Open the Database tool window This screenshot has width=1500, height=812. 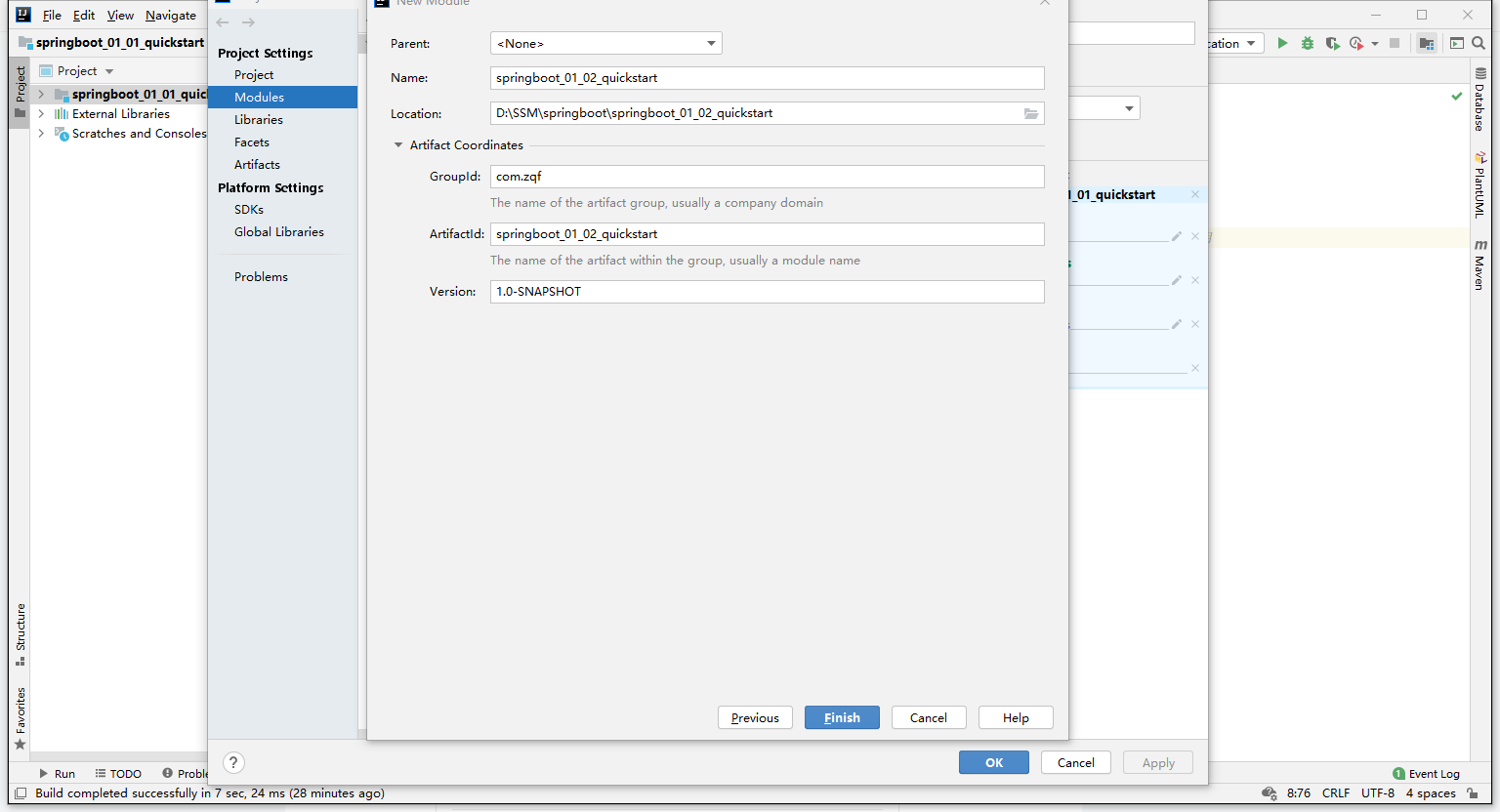[x=1480, y=100]
